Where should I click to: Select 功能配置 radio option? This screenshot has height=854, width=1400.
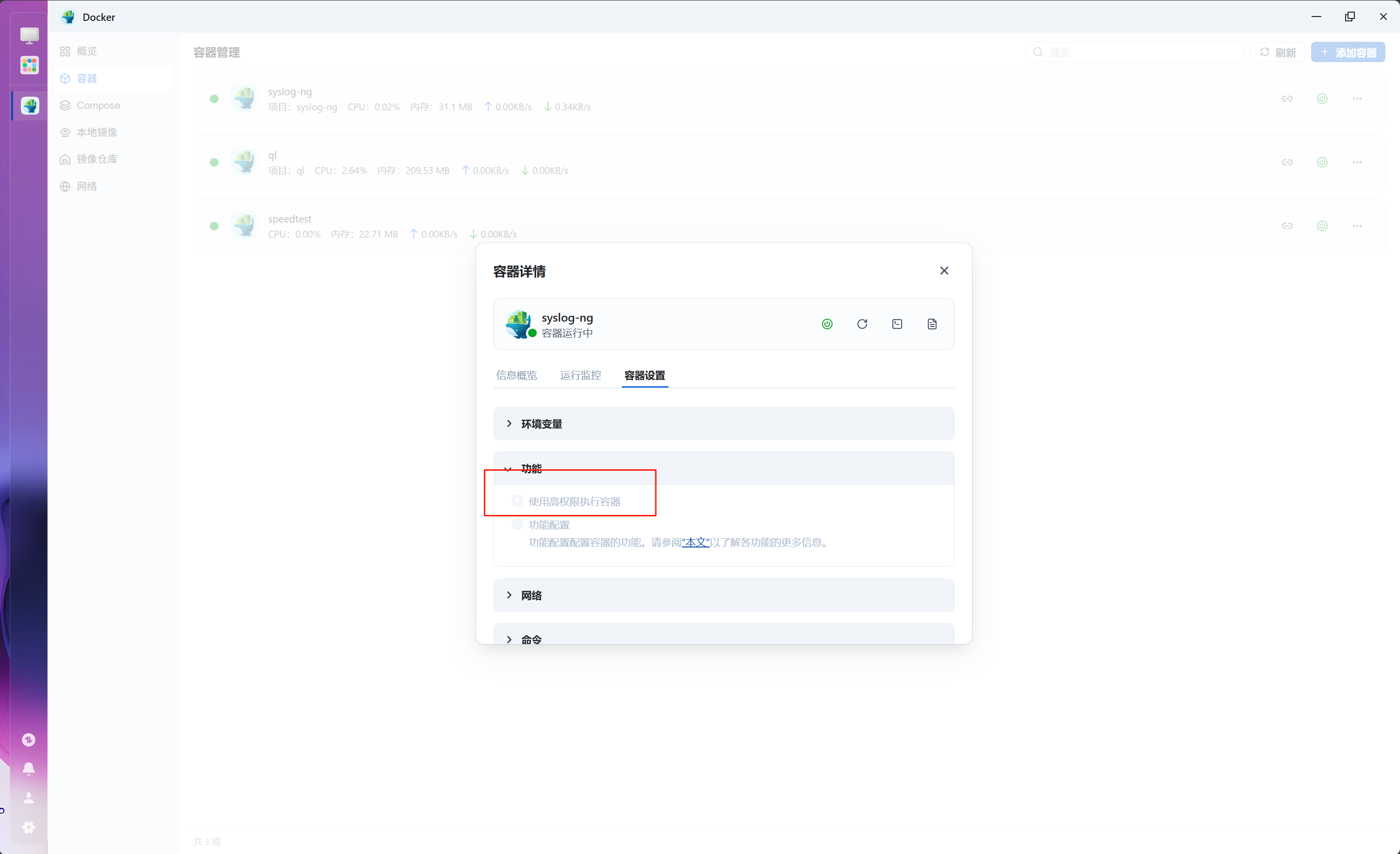[x=517, y=525]
